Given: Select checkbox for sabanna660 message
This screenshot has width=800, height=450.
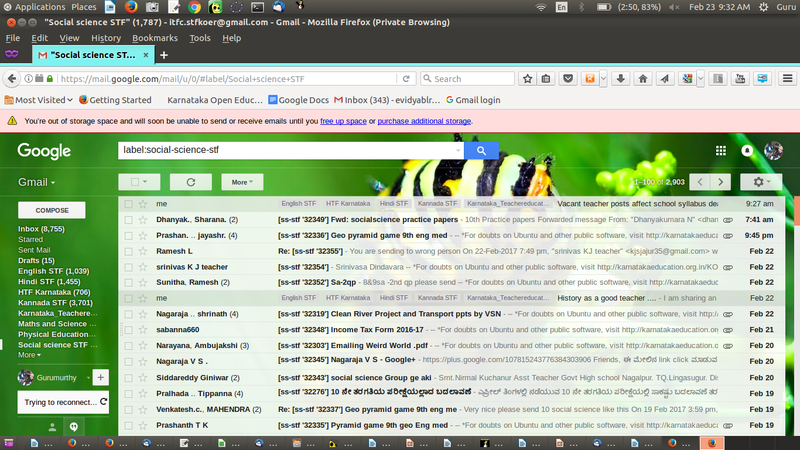Looking at the screenshot, I should coord(128,330).
